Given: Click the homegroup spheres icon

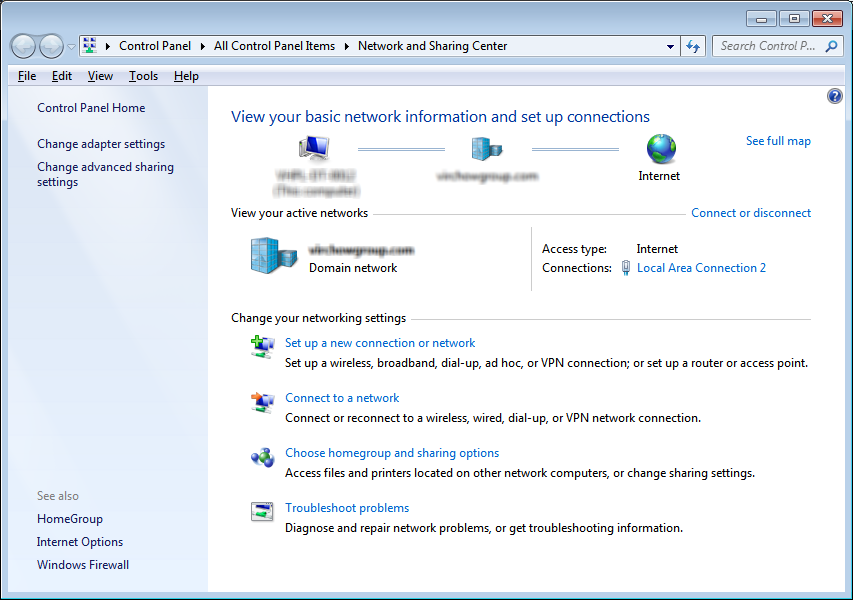Looking at the screenshot, I should pos(262,457).
